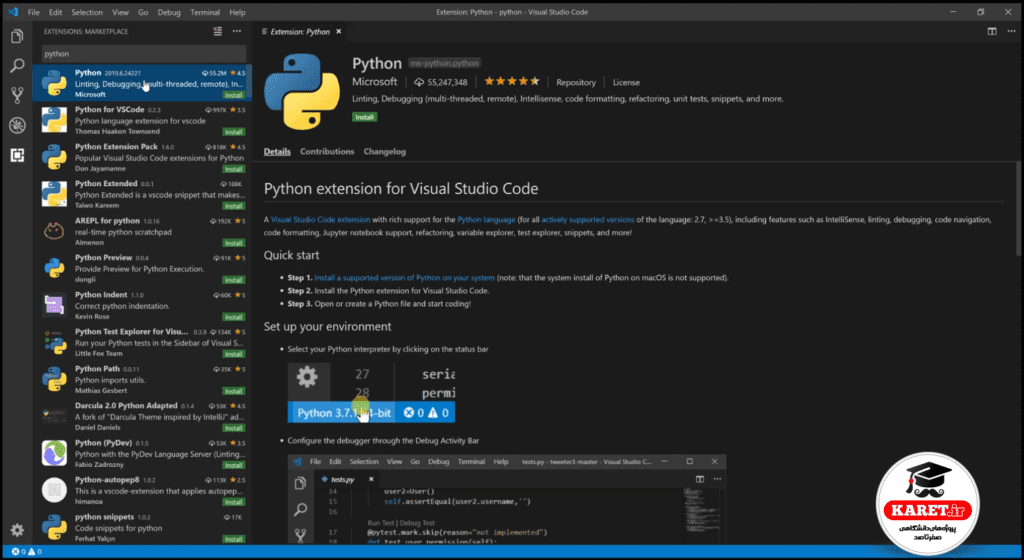
Task: Close the Extension: Python tab
Action: coord(338,31)
